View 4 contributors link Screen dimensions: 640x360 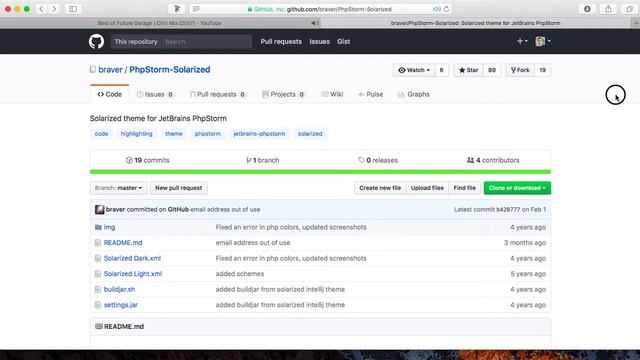click(493, 160)
